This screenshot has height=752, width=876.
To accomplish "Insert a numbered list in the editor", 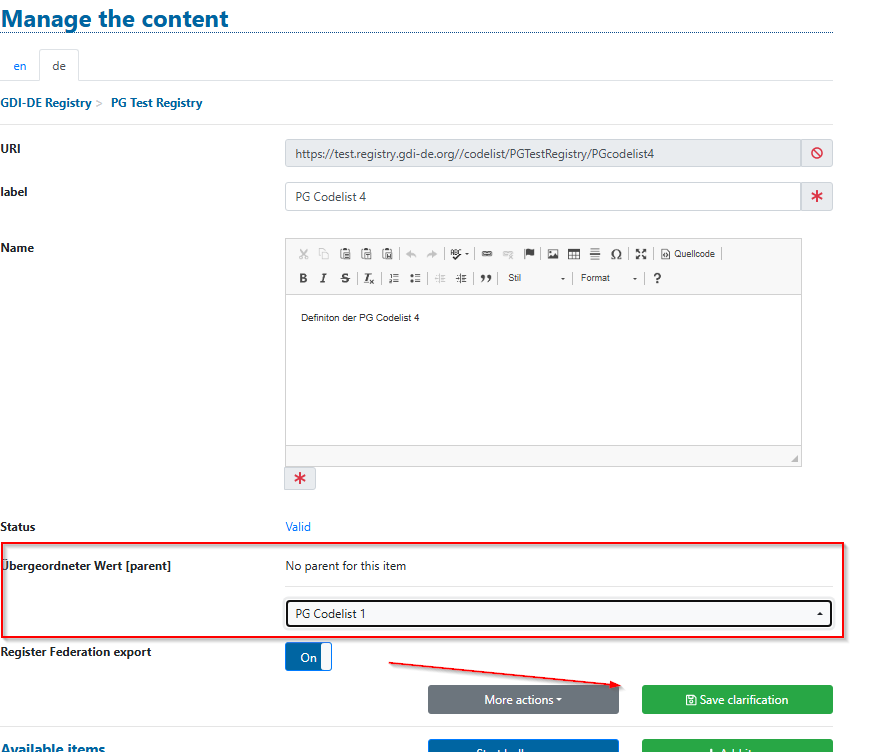I will (x=394, y=278).
